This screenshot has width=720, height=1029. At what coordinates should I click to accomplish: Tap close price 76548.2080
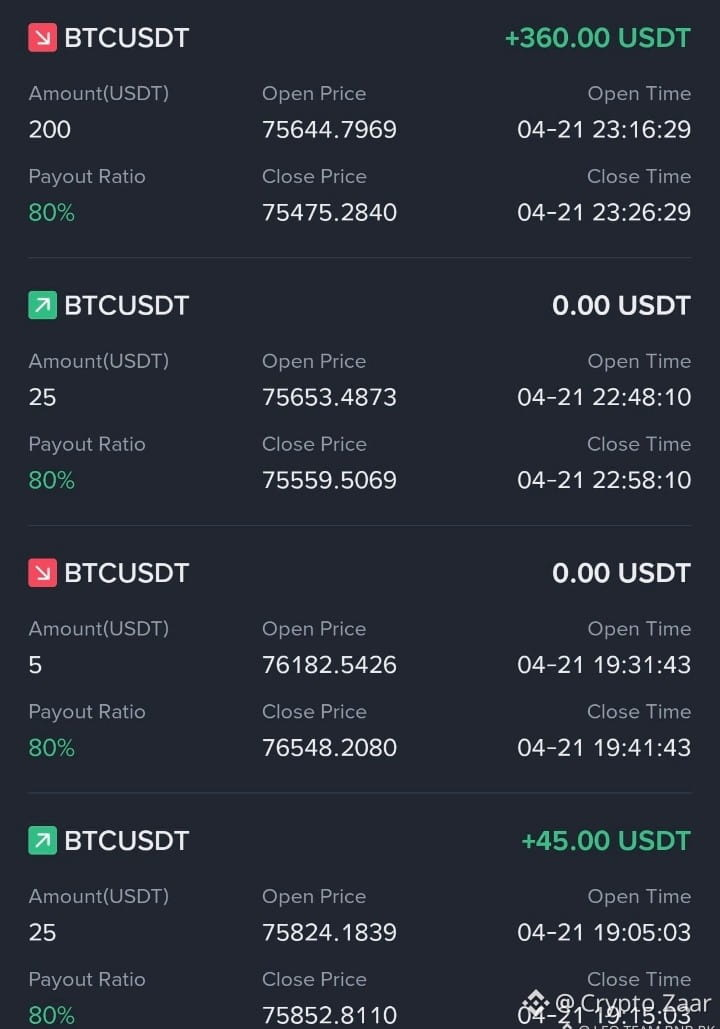329,747
